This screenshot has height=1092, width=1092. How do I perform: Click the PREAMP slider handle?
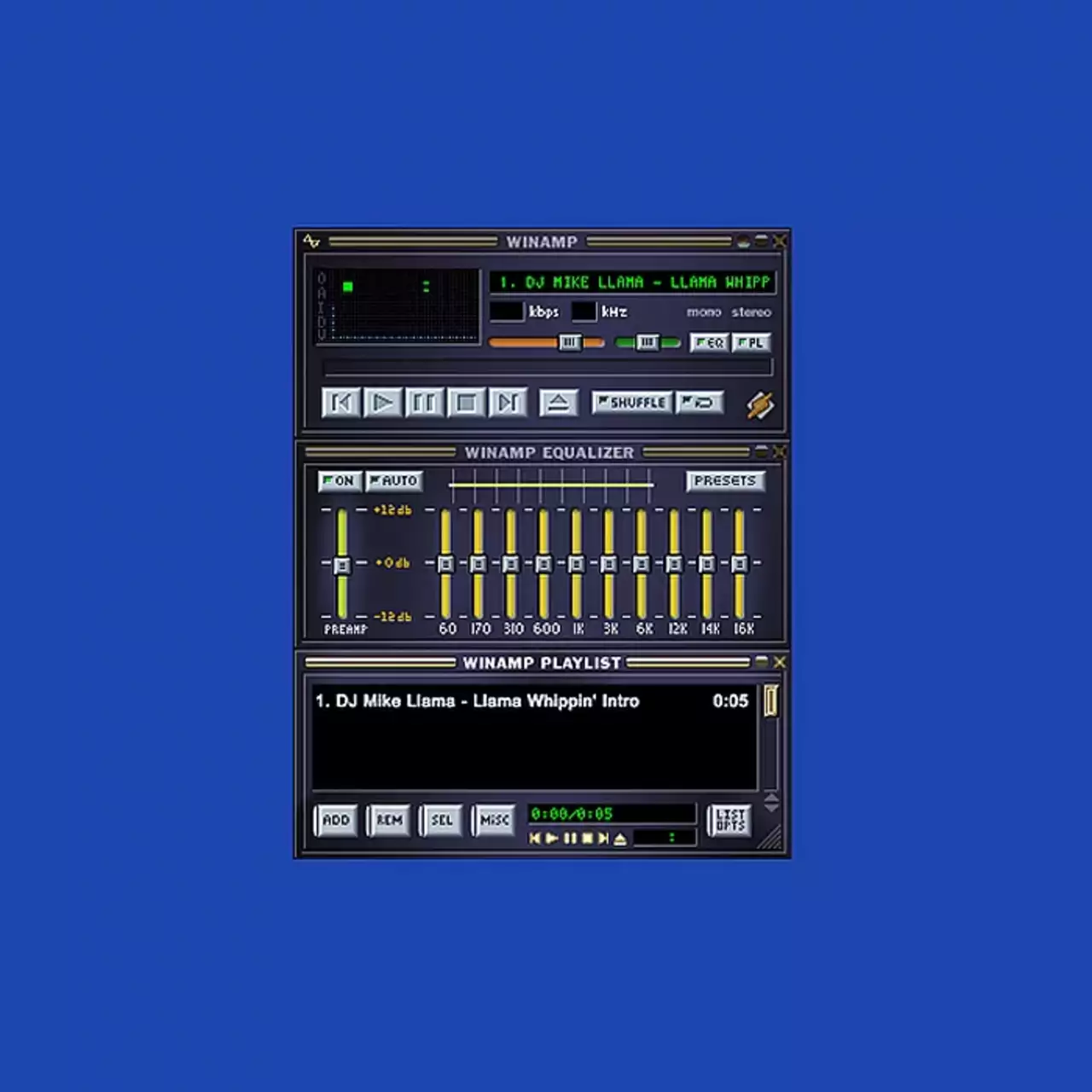341,565
